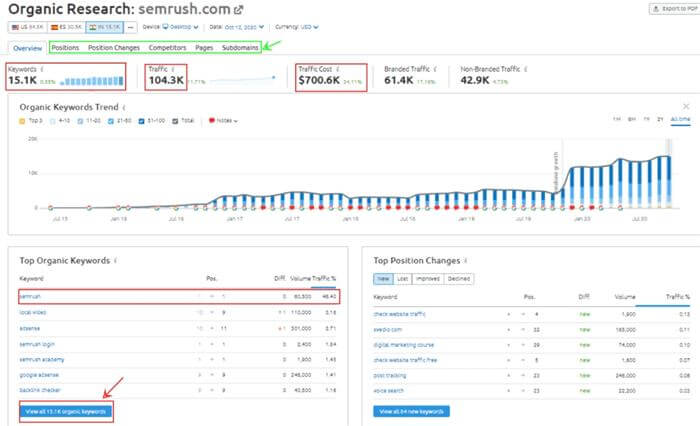Click the Keywords mini bar chart
700x426 pixels.
pos(92,81)
